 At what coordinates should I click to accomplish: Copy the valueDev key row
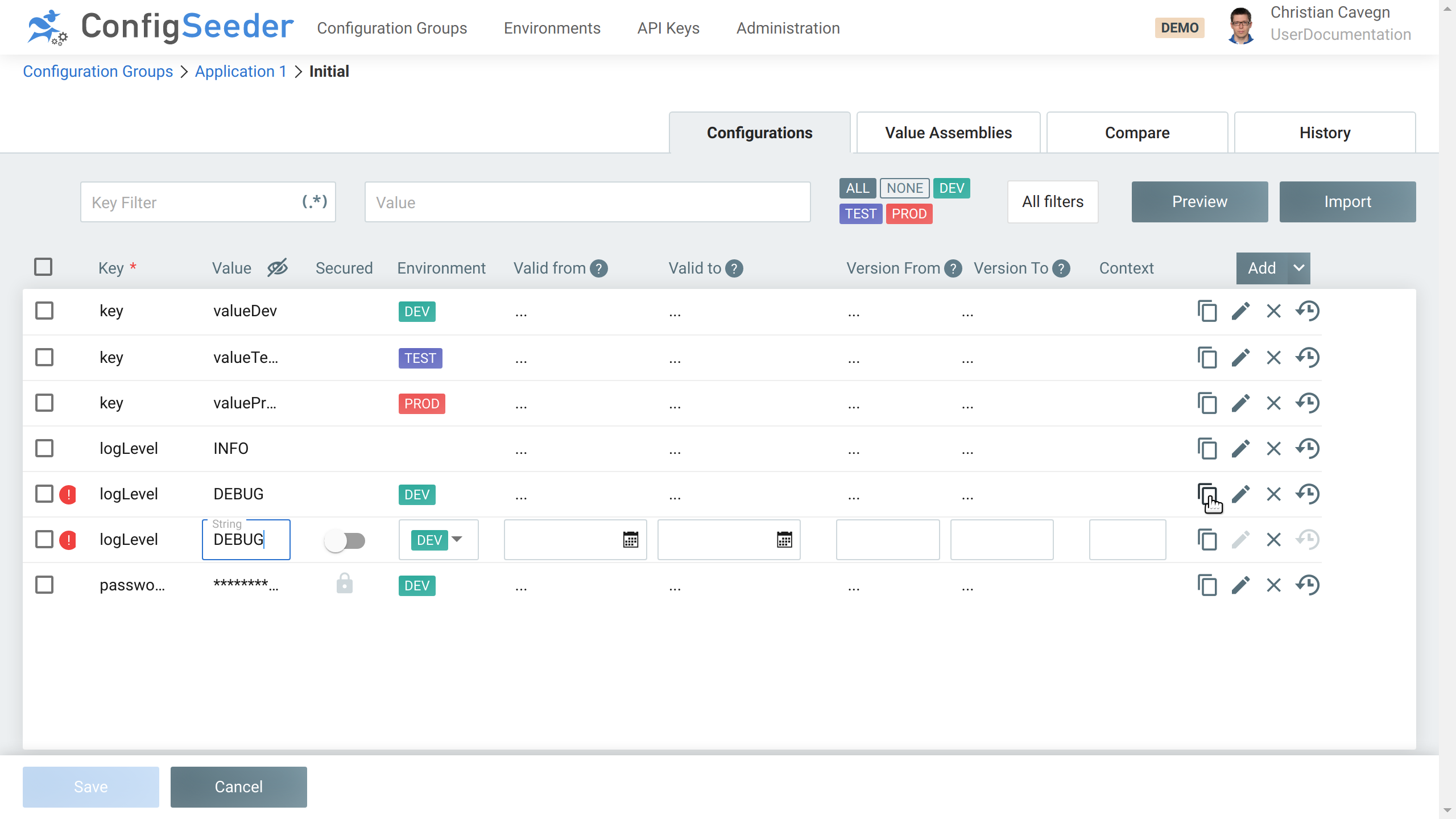[1206, 311]
